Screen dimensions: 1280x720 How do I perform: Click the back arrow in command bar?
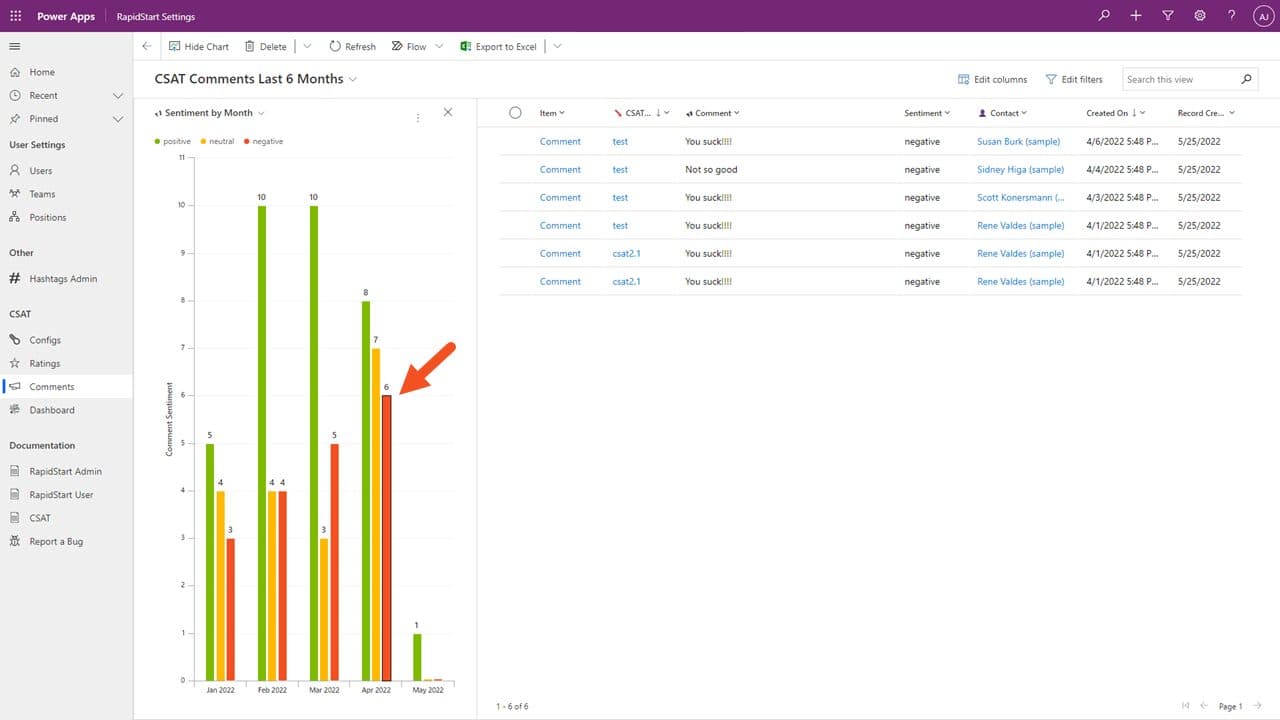147,46
